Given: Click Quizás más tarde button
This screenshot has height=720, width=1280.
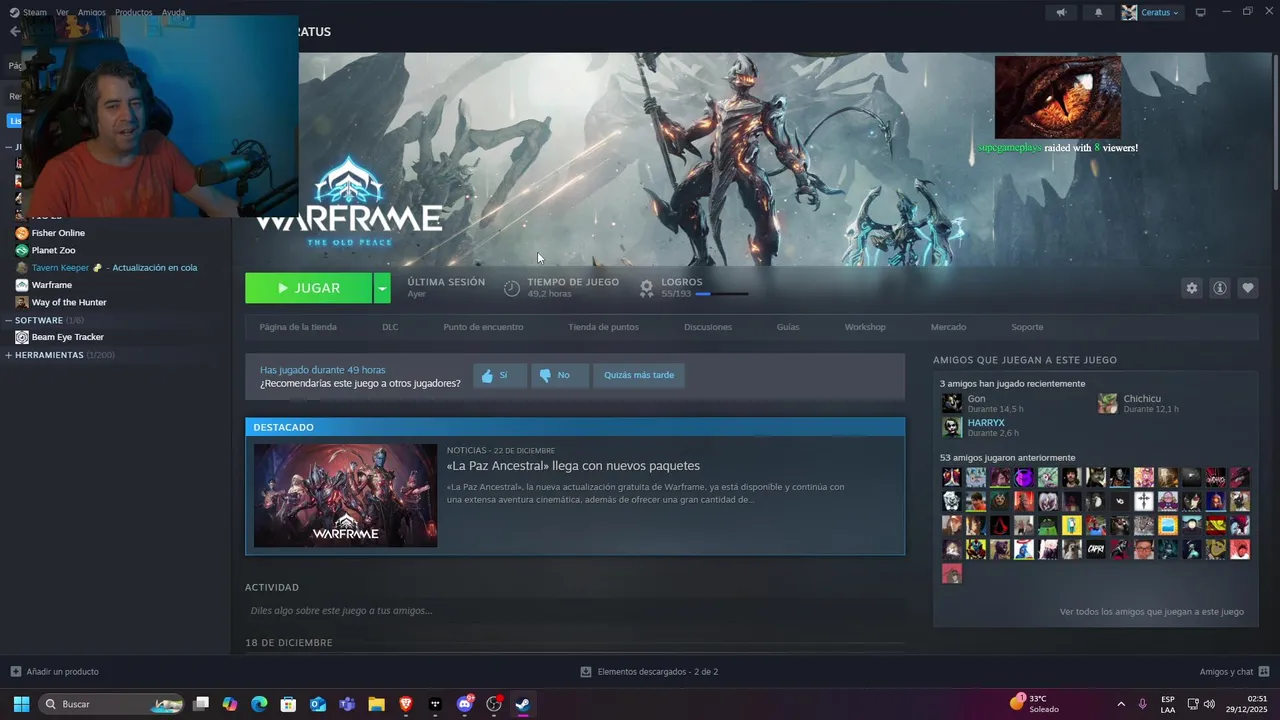Looking at the screenshot, I should click(x=639, y=375).
